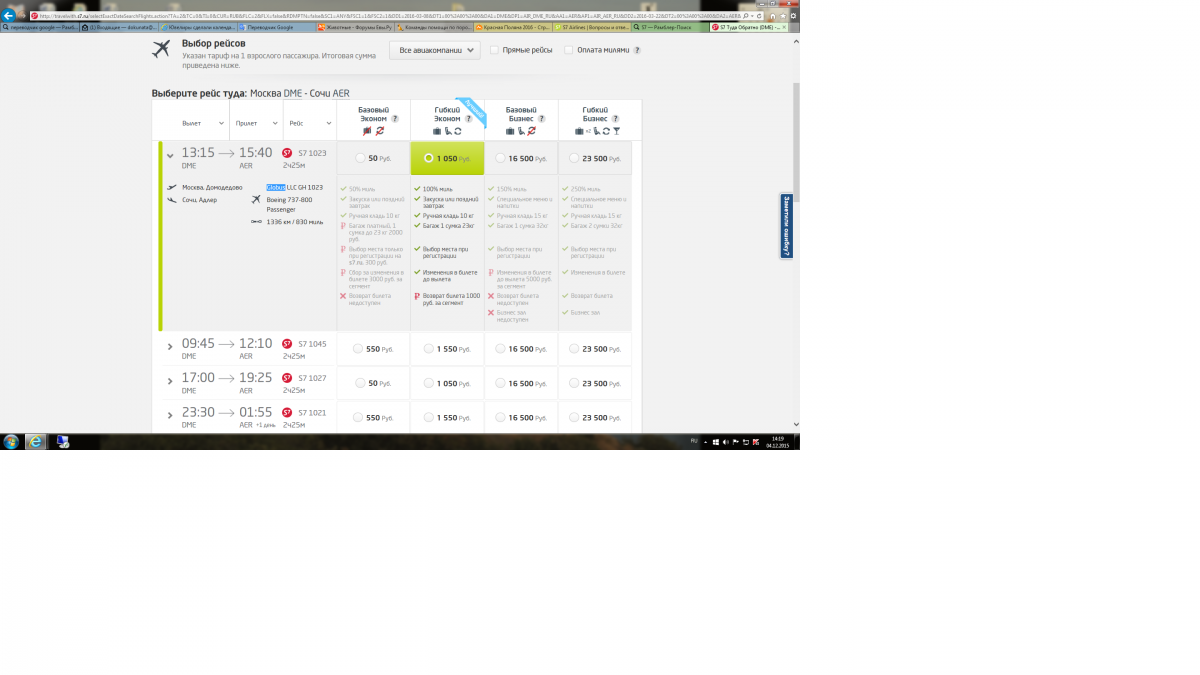Open the Вылет sort dropdown
The width and height of the screenshot is (1200, 675).
tap(201, 123)
